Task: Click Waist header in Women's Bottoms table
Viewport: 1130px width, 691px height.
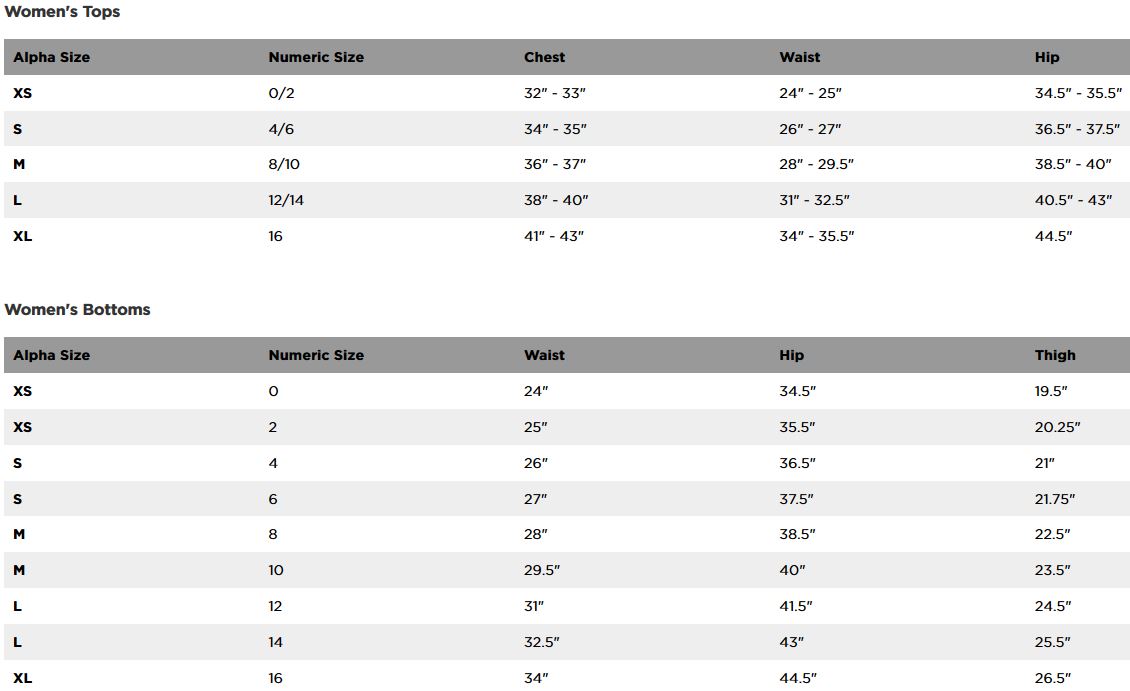Action: tap(544, 355)
